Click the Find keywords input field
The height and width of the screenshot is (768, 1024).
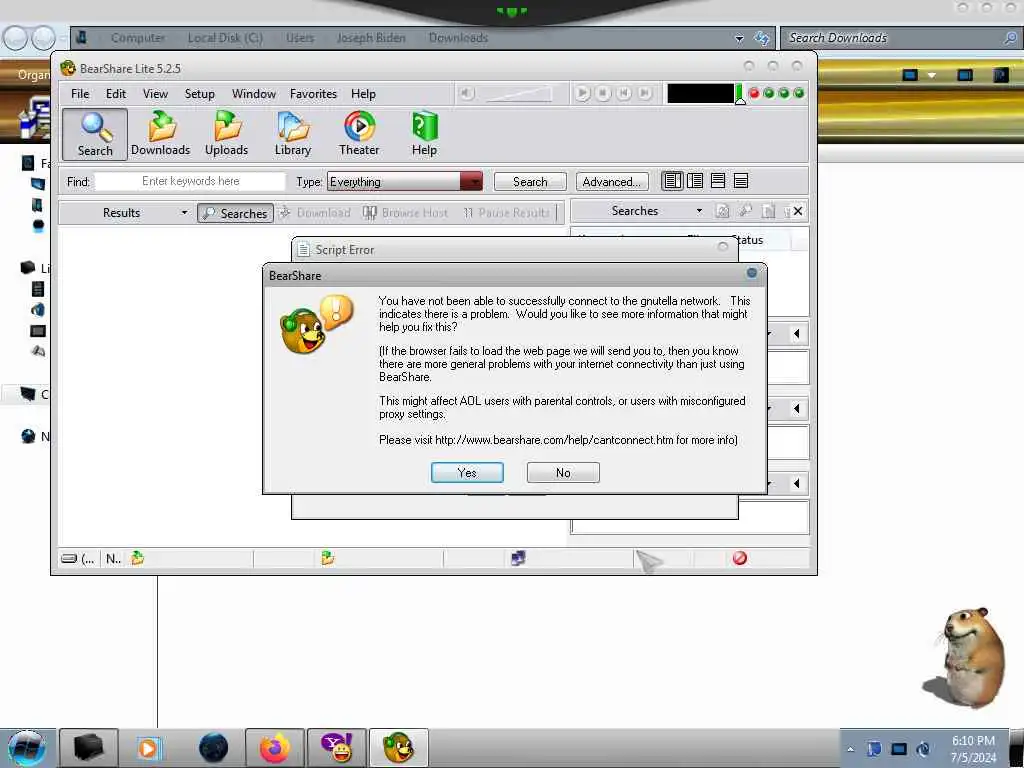click(190, 181)
